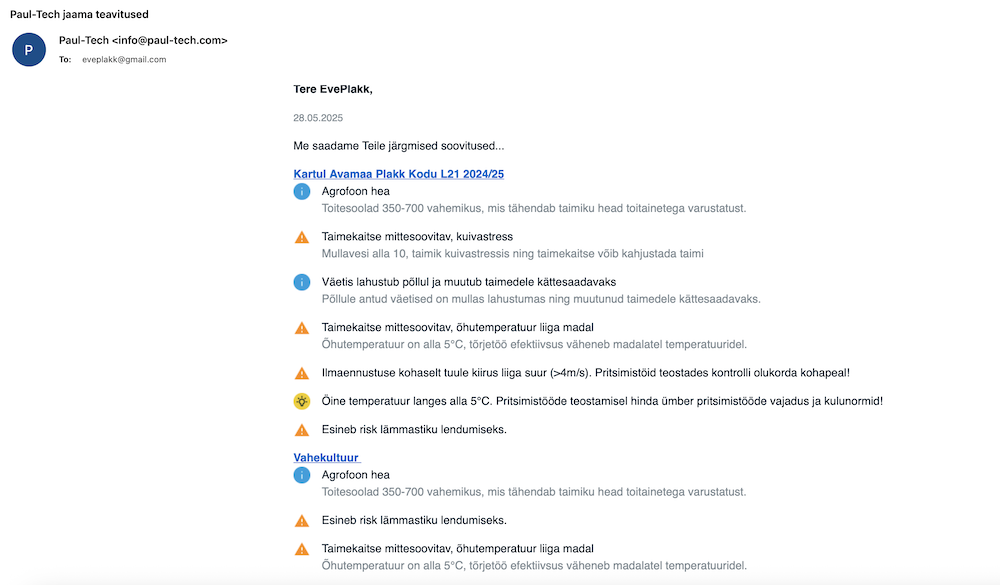Click the warning icon next to kuivastress alert
Image resolution: width=1000 pixels, height=585 pixels.
(302, 237)
